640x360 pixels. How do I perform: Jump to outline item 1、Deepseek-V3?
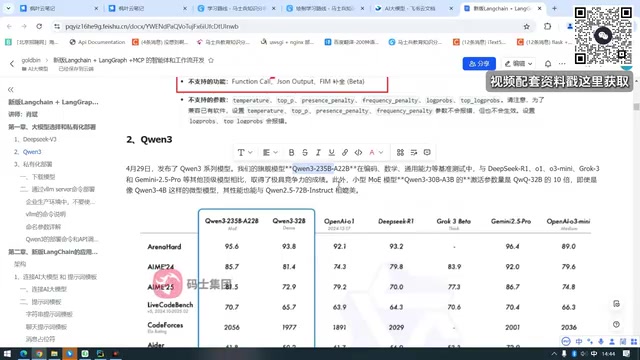point(35,139)
